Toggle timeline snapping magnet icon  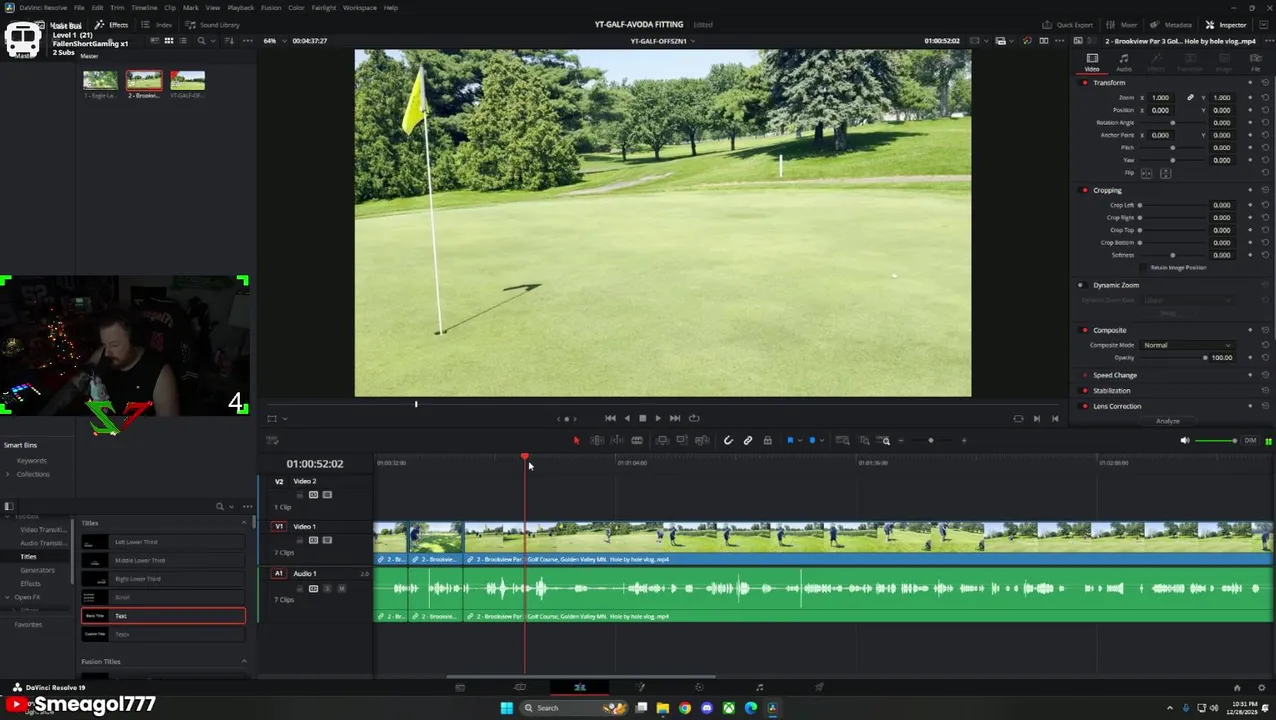pyautogui.click(x=728, y=441)
